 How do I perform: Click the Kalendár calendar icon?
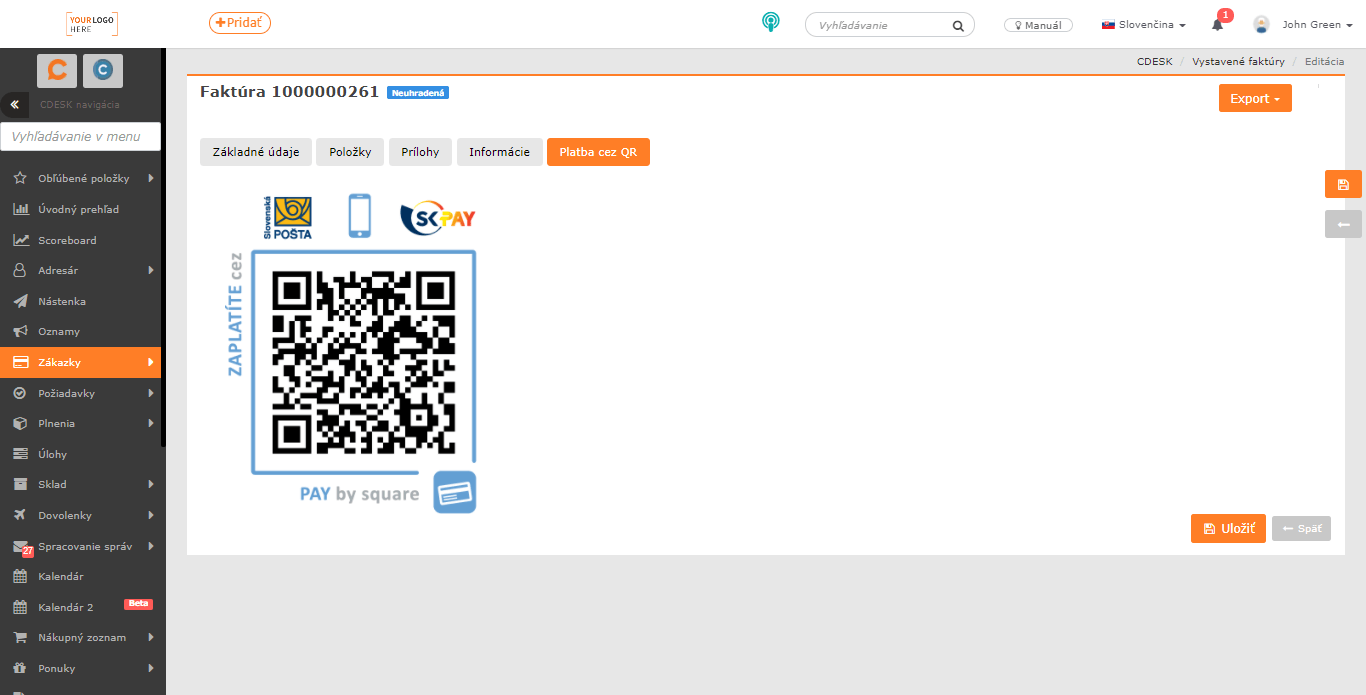coord(20,576)
